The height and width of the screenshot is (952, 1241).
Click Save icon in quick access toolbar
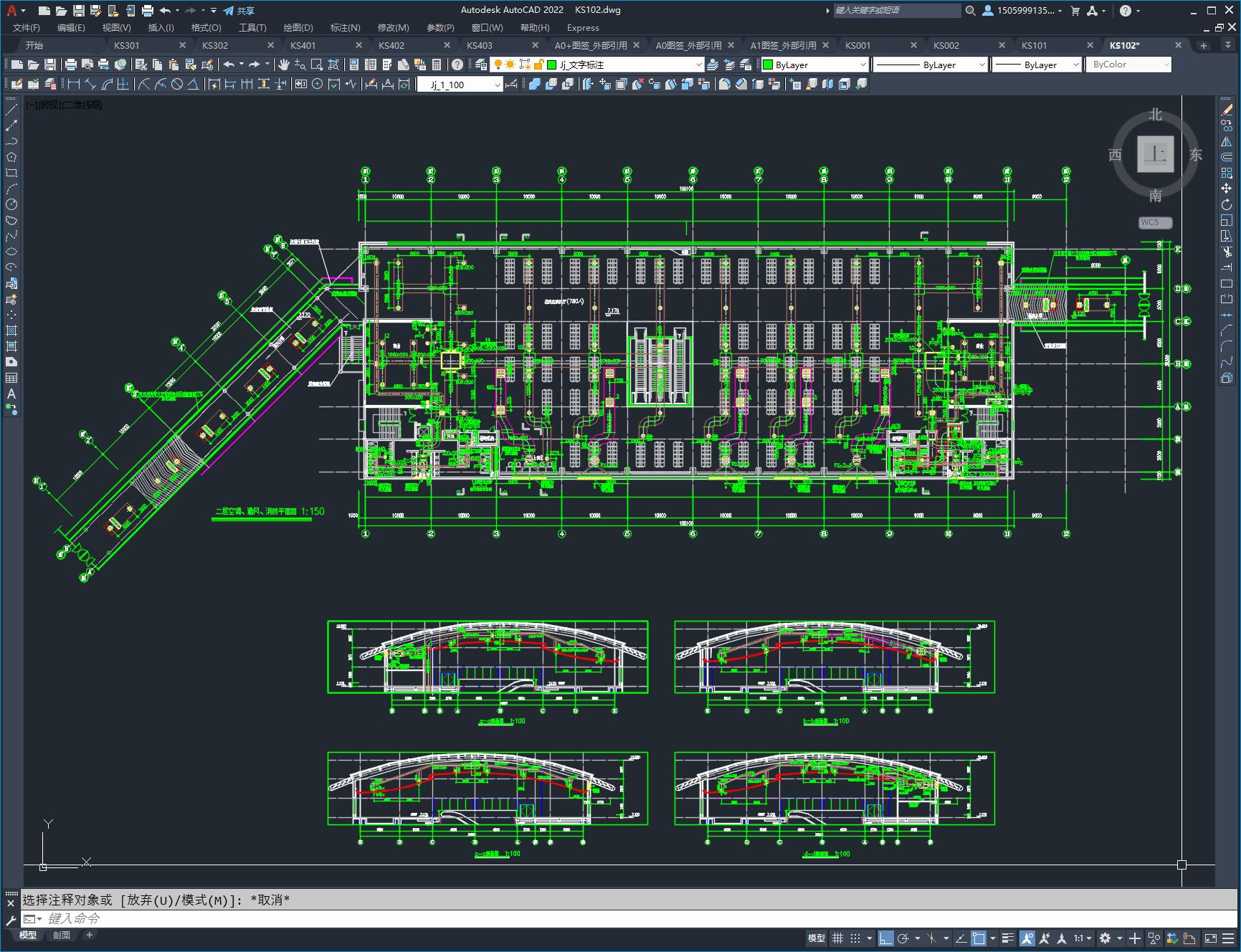tap(79, 11)
